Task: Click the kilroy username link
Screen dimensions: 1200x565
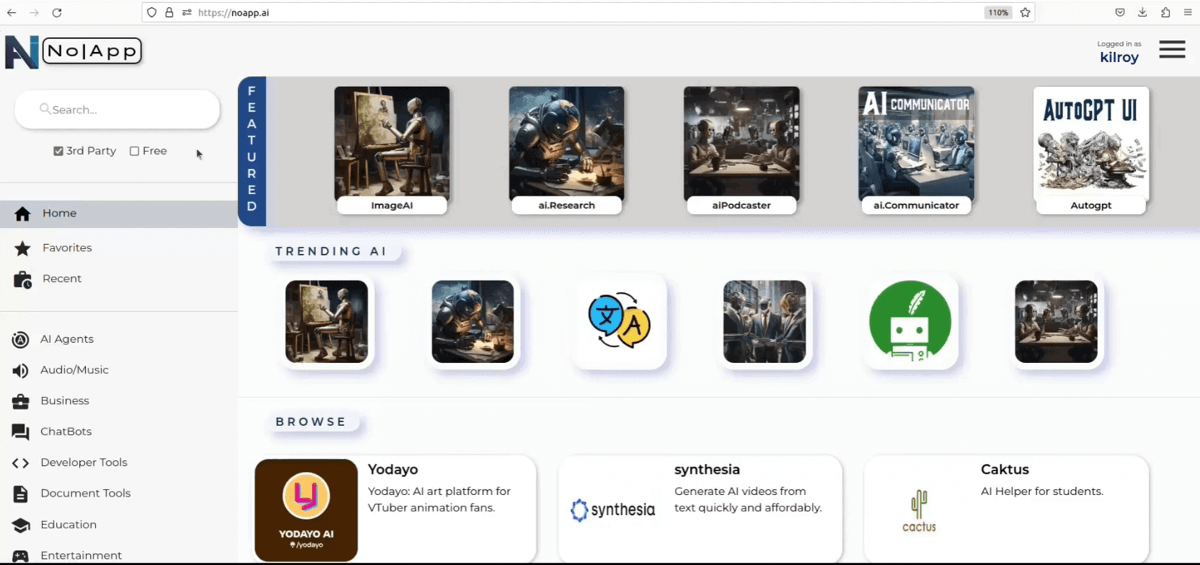Action: click(x=1119, y=58)
